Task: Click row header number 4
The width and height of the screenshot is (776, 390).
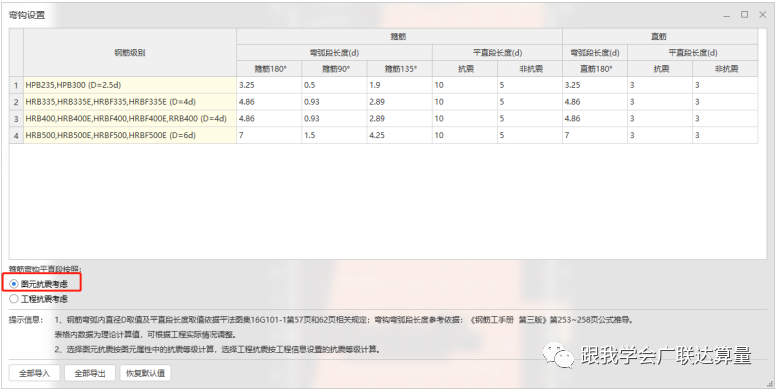Action: pos(16,135)
